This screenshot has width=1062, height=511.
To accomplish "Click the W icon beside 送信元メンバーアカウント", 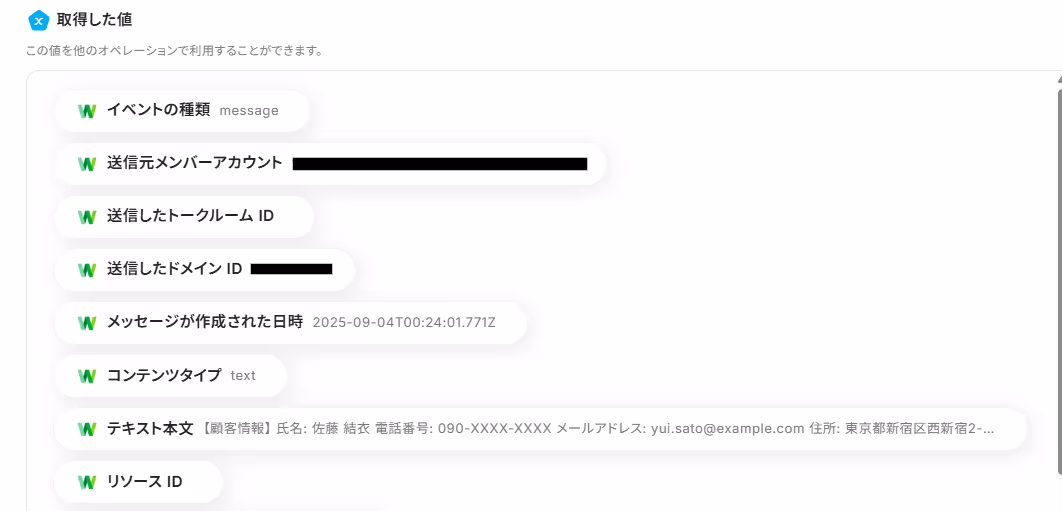I will [x=87, y=164].
